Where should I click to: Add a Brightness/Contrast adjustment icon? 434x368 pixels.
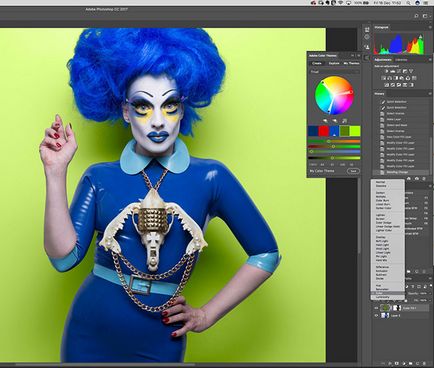click(x=387, y=71)
